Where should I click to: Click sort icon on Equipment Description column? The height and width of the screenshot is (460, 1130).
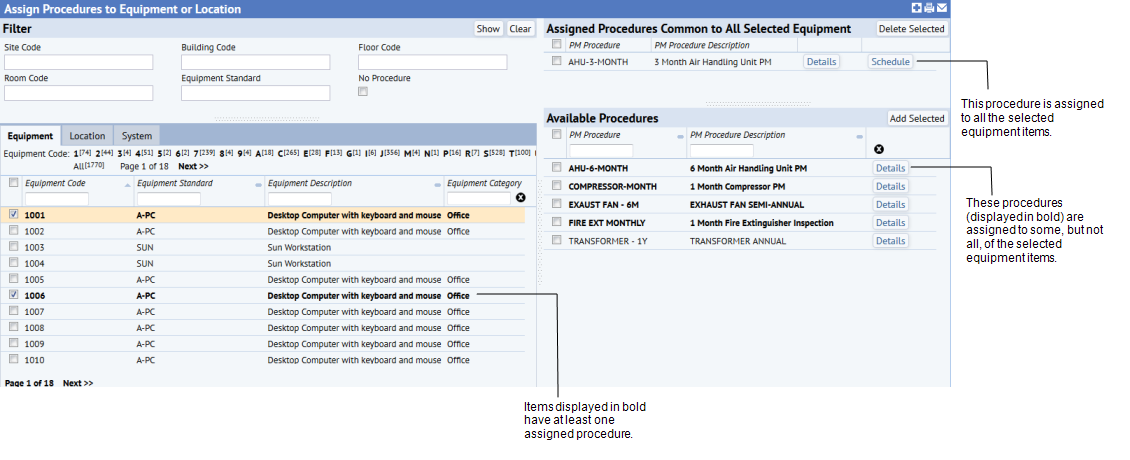[x=437, y=185]
